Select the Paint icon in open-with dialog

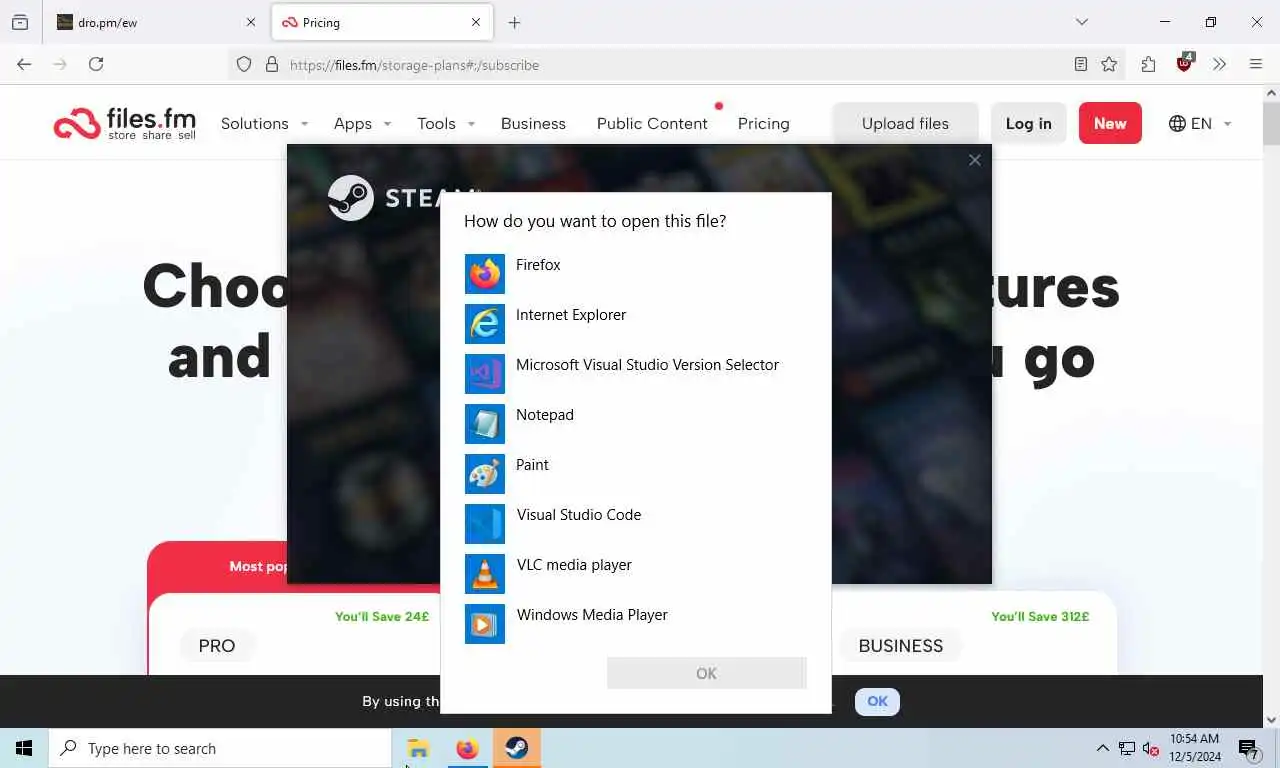[x=485, y=474]
